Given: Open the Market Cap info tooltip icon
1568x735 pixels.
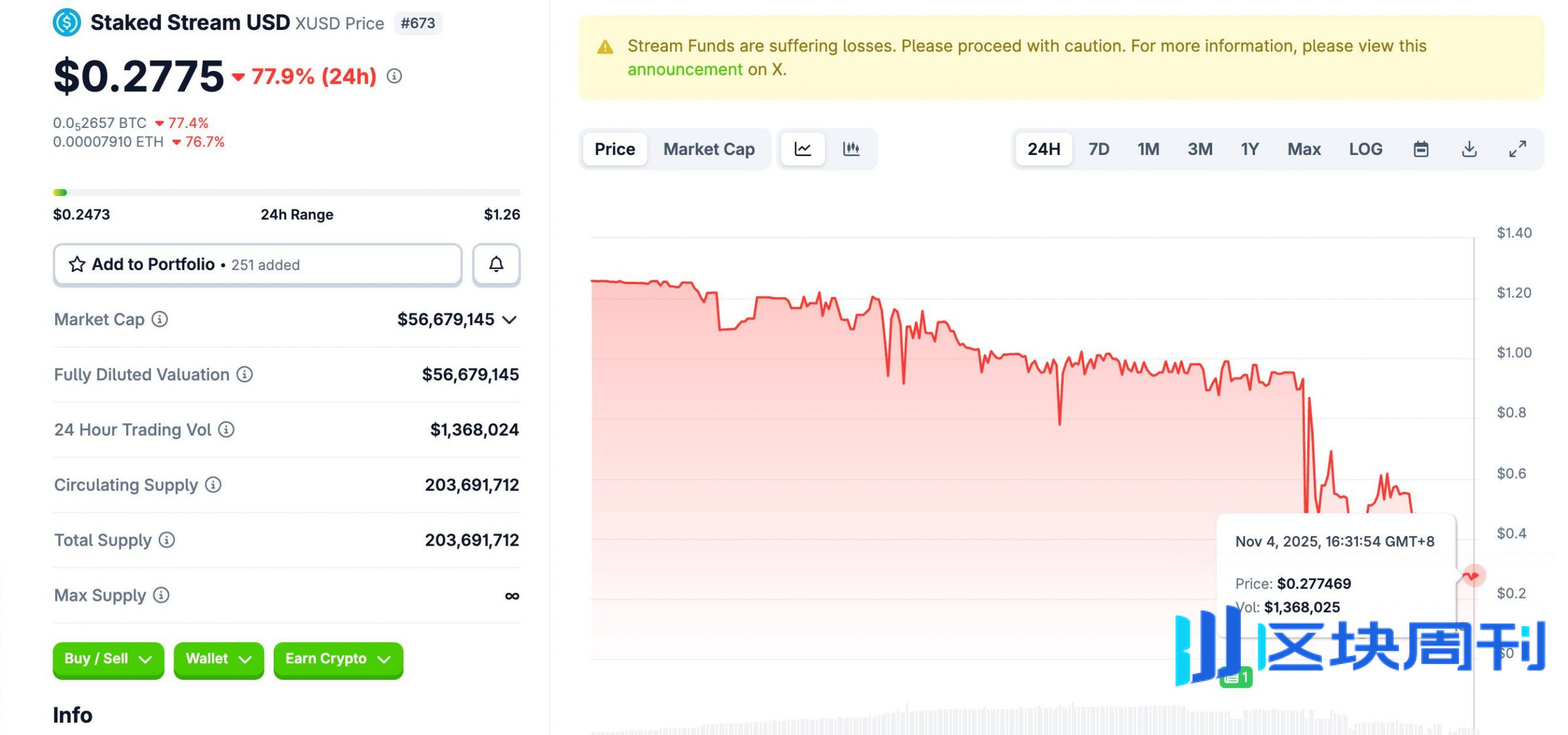Looking at the screenshot, I should click(159, 319).
